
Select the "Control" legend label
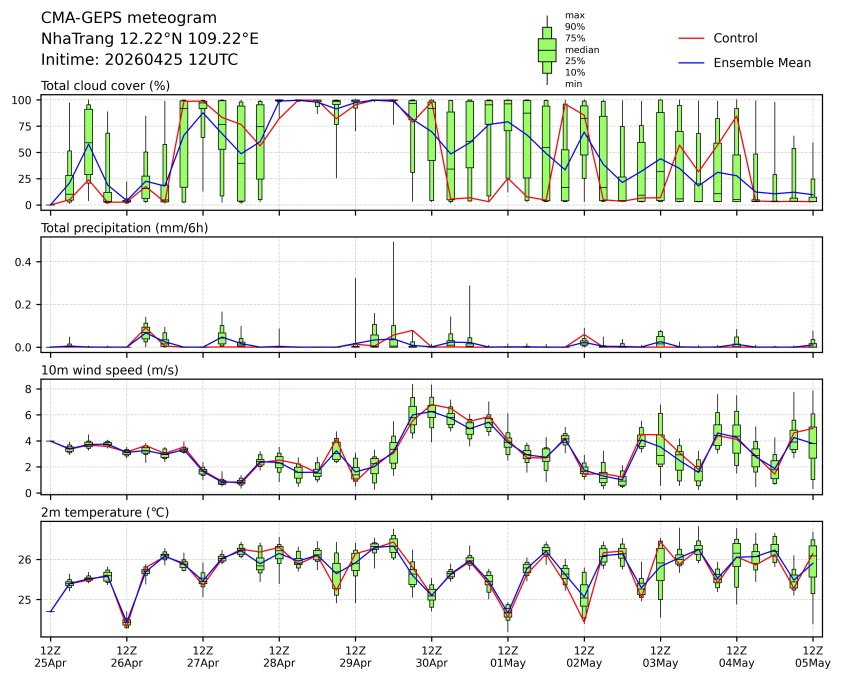(735, 38)
